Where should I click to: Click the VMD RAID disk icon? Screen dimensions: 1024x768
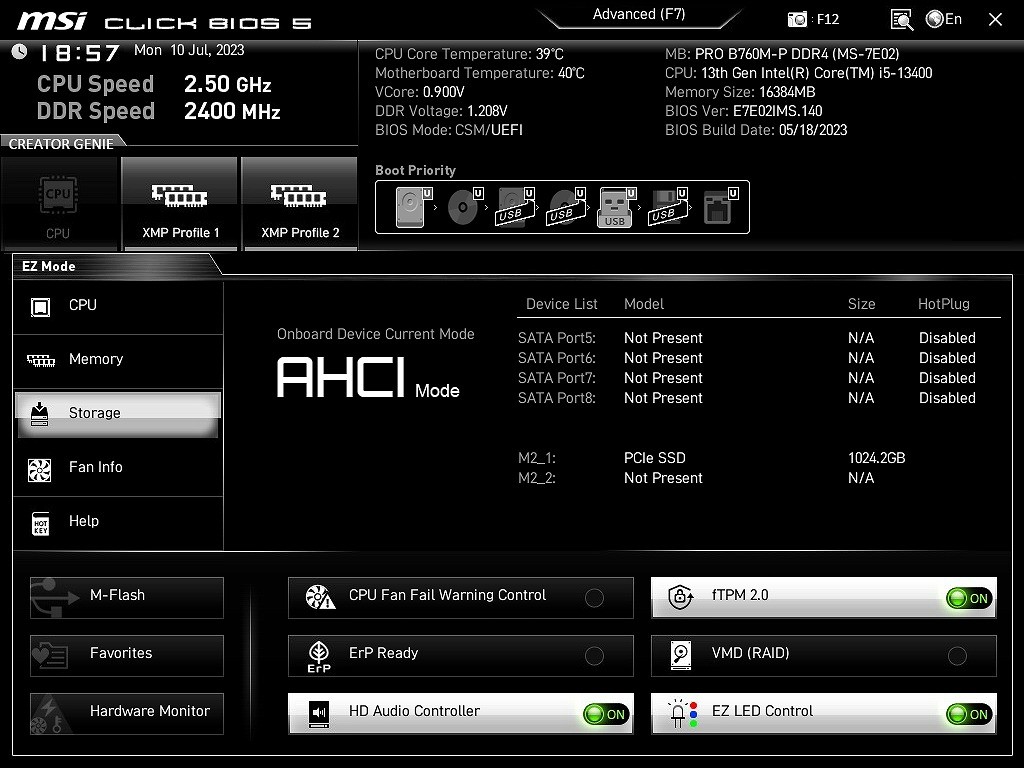tap(680, 655)
